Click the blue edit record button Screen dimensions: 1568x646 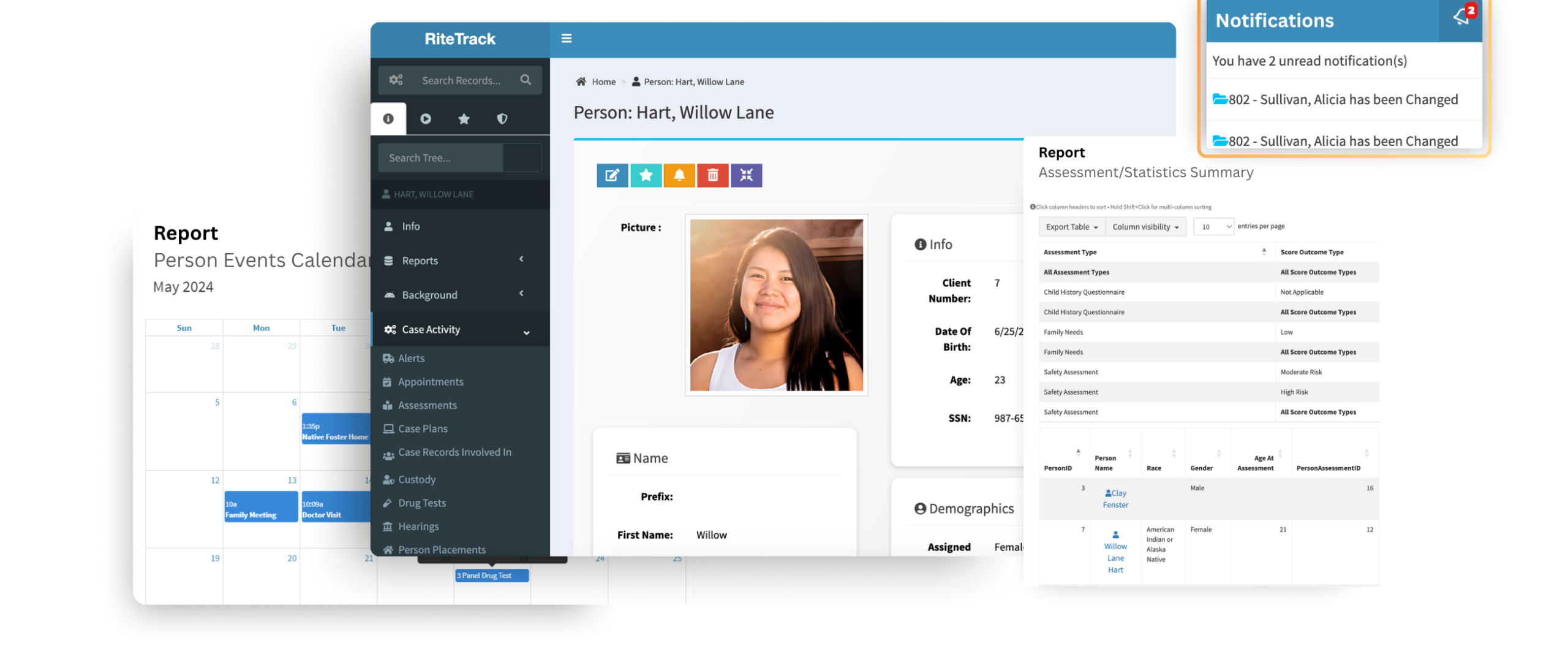pyautogui.click(x=611, y=175)
